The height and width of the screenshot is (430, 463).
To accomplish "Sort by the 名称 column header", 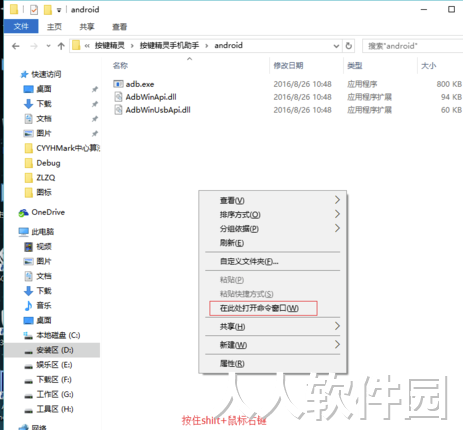I will pos(120,65).
